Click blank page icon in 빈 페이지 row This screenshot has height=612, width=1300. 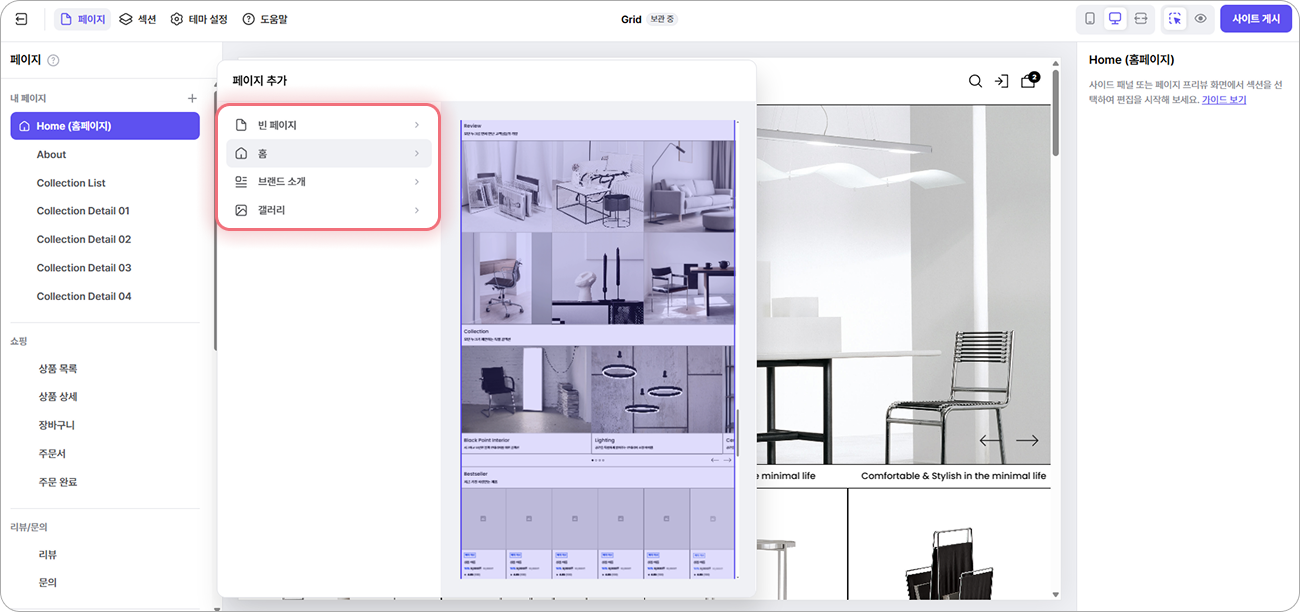point(241,125)
